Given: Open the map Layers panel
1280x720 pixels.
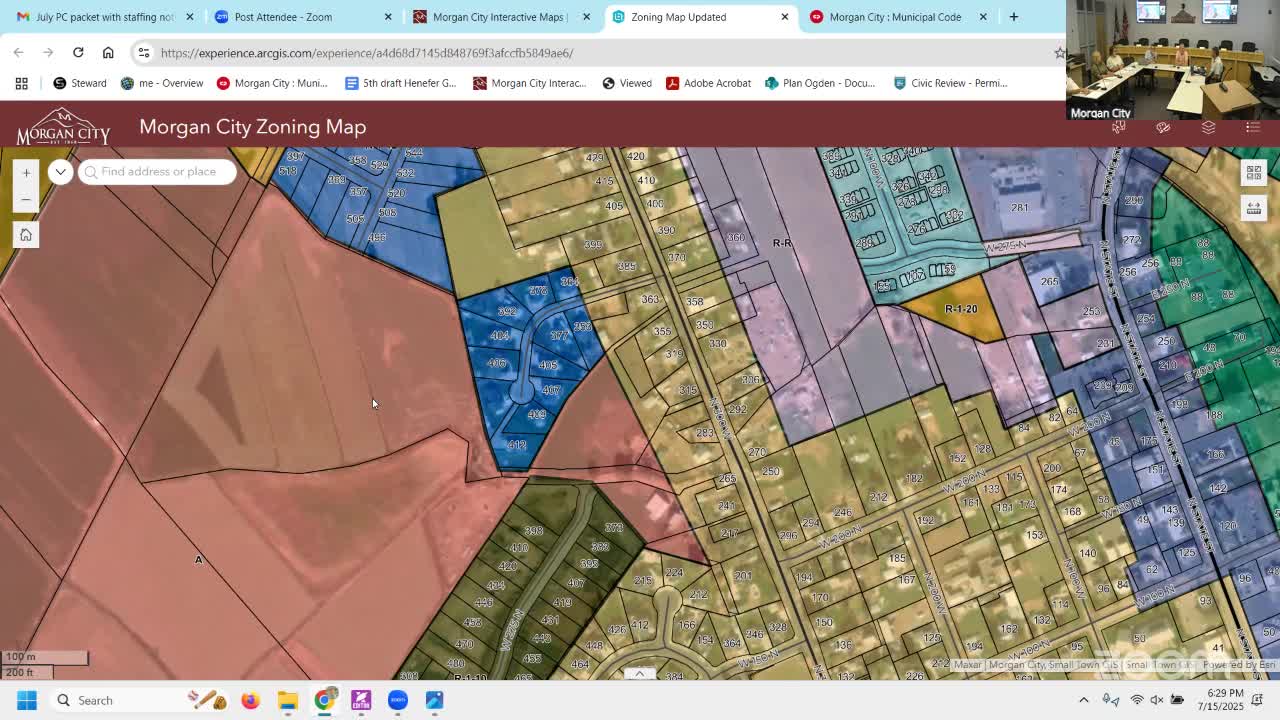Looking at the screenshot, I should pos(1208,127).
